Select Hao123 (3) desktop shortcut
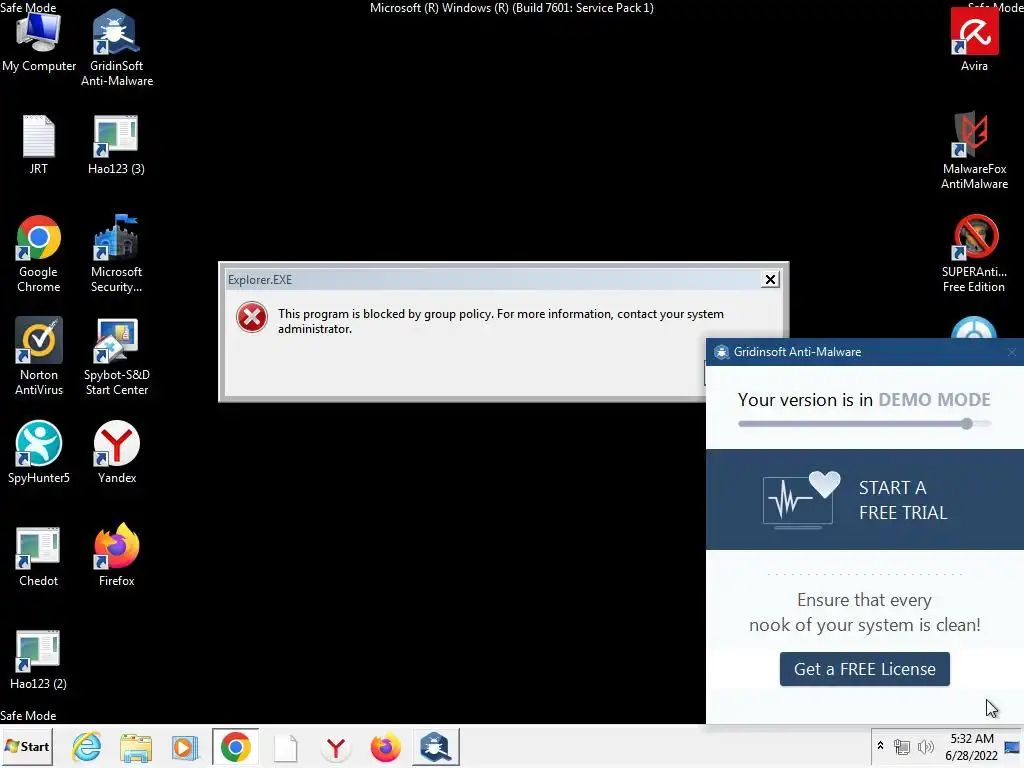 tap(116, 144)
